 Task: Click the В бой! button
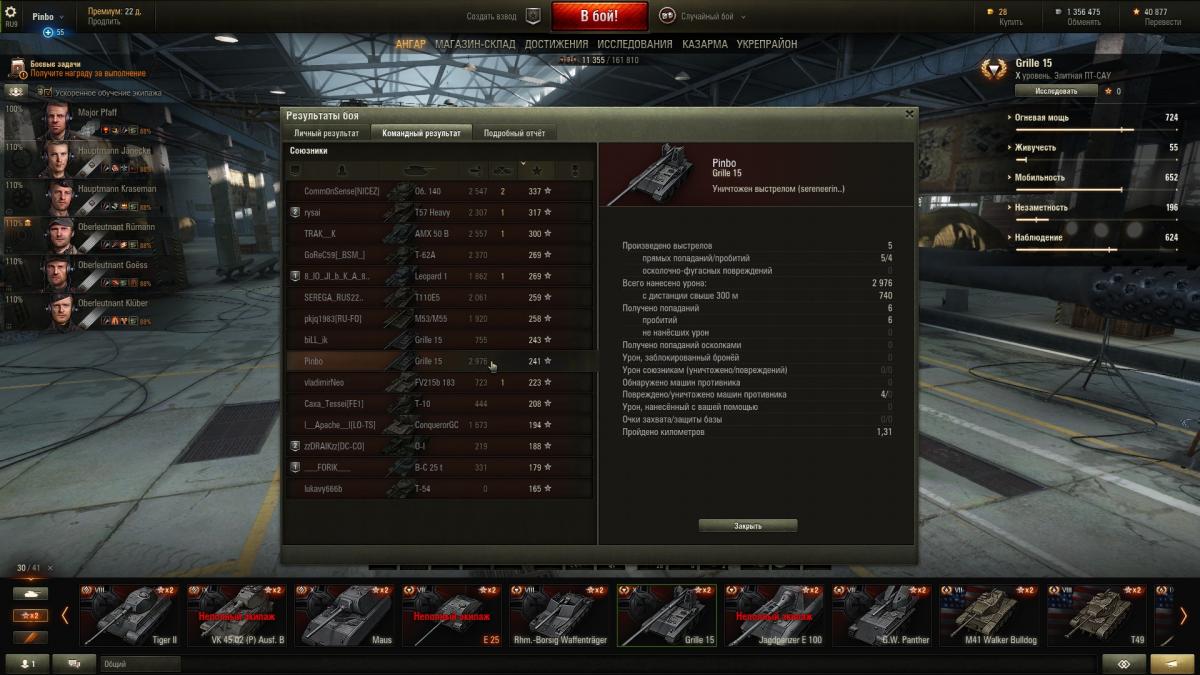tap(599, 16)
